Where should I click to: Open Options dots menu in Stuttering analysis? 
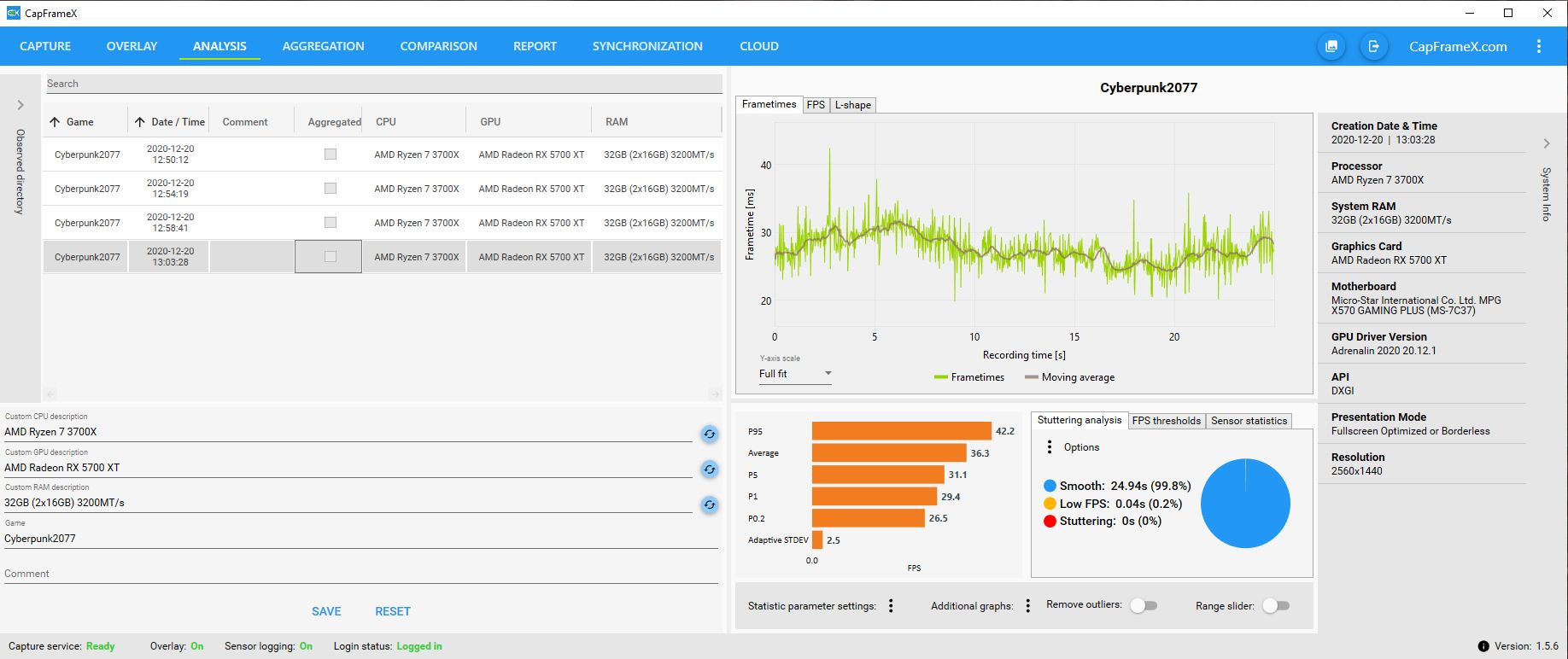click(x=1050, y=447)
